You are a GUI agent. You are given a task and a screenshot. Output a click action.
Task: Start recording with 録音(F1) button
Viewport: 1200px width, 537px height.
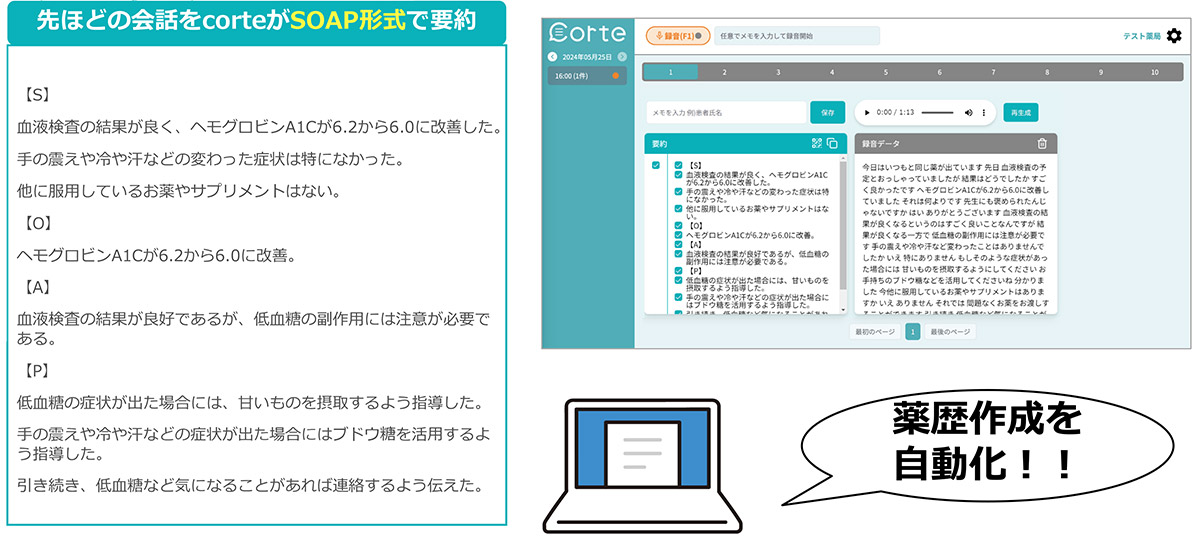point(678,36)
